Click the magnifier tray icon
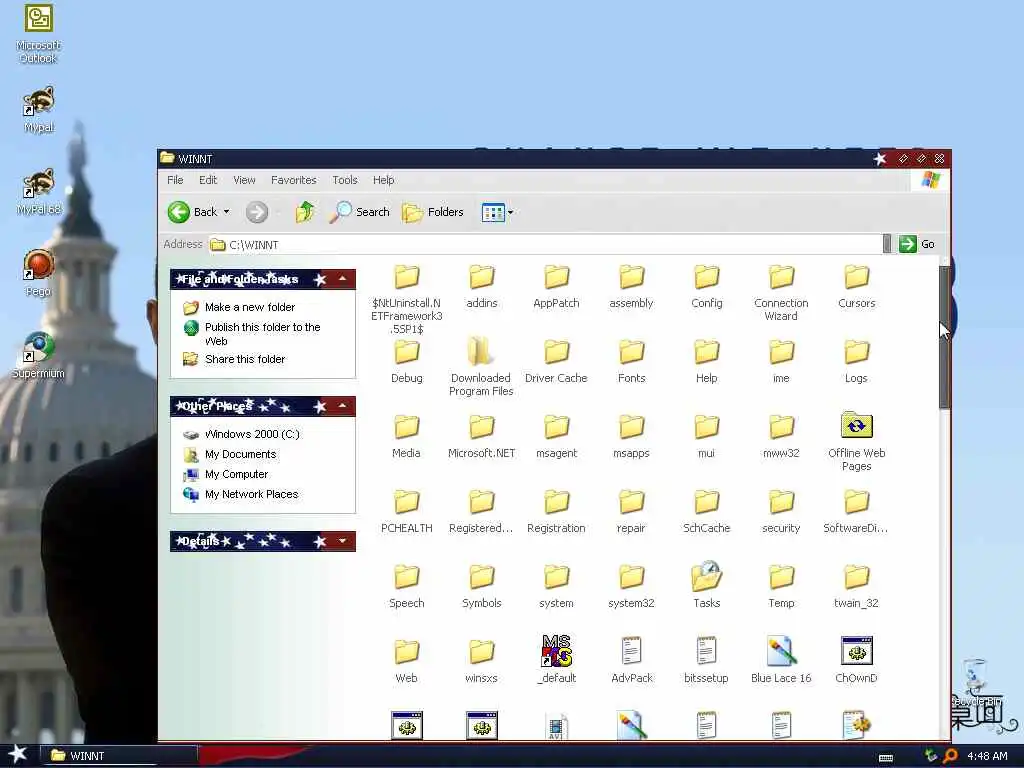1024x768 pixels. [950, 756]
